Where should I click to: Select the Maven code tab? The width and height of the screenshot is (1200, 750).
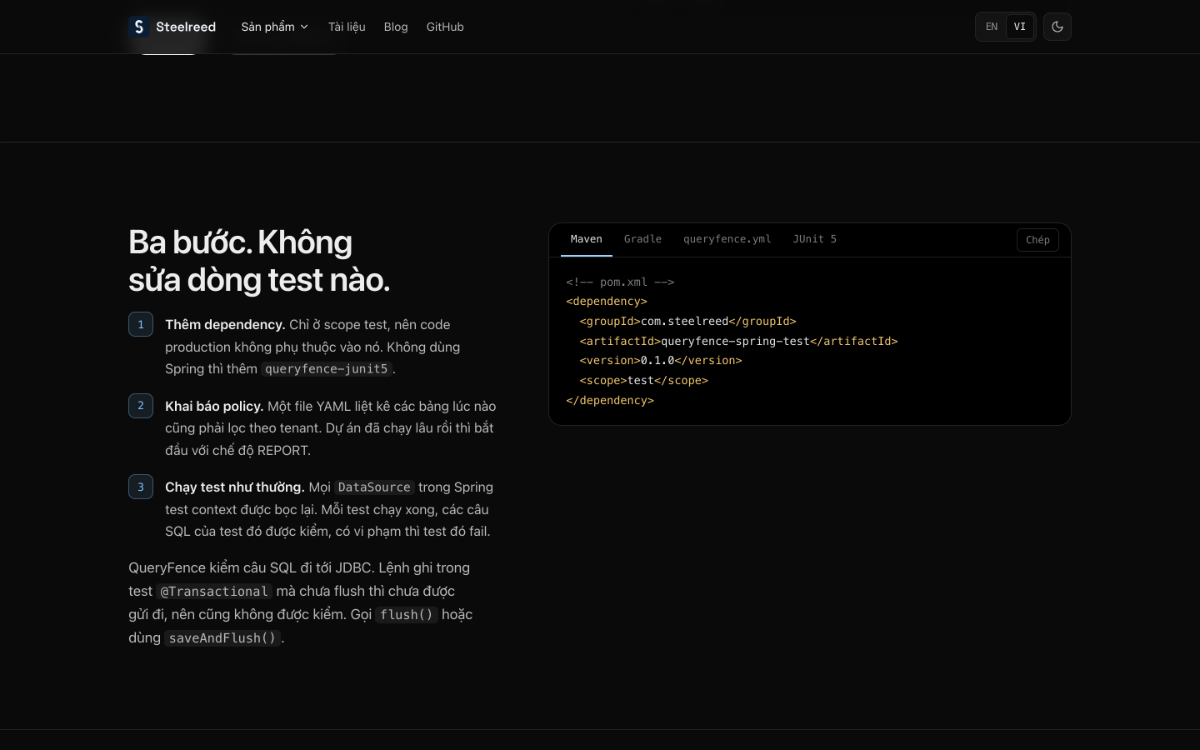[587, 240]
